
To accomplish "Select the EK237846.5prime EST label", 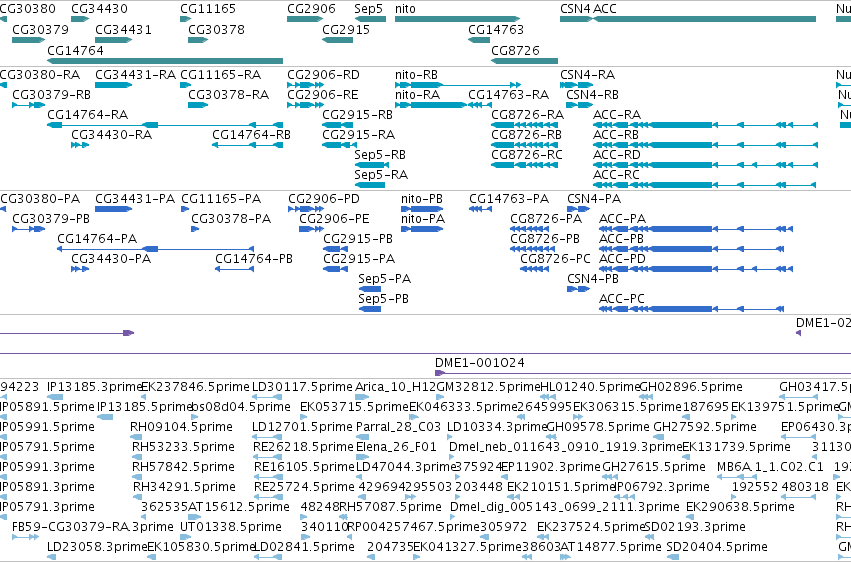I will coord(195,387).
